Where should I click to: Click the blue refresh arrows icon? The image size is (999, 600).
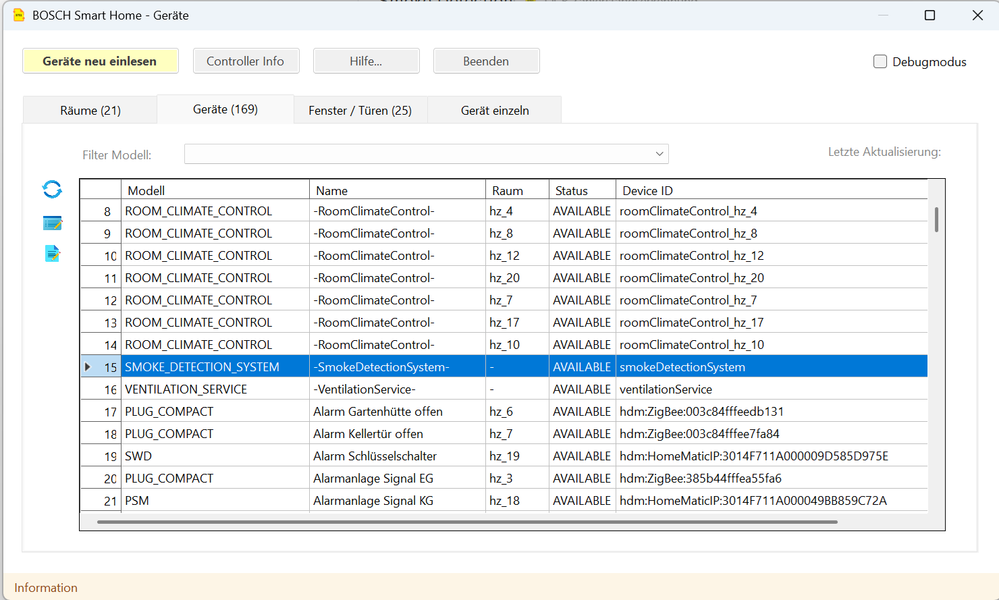point(52,189)
